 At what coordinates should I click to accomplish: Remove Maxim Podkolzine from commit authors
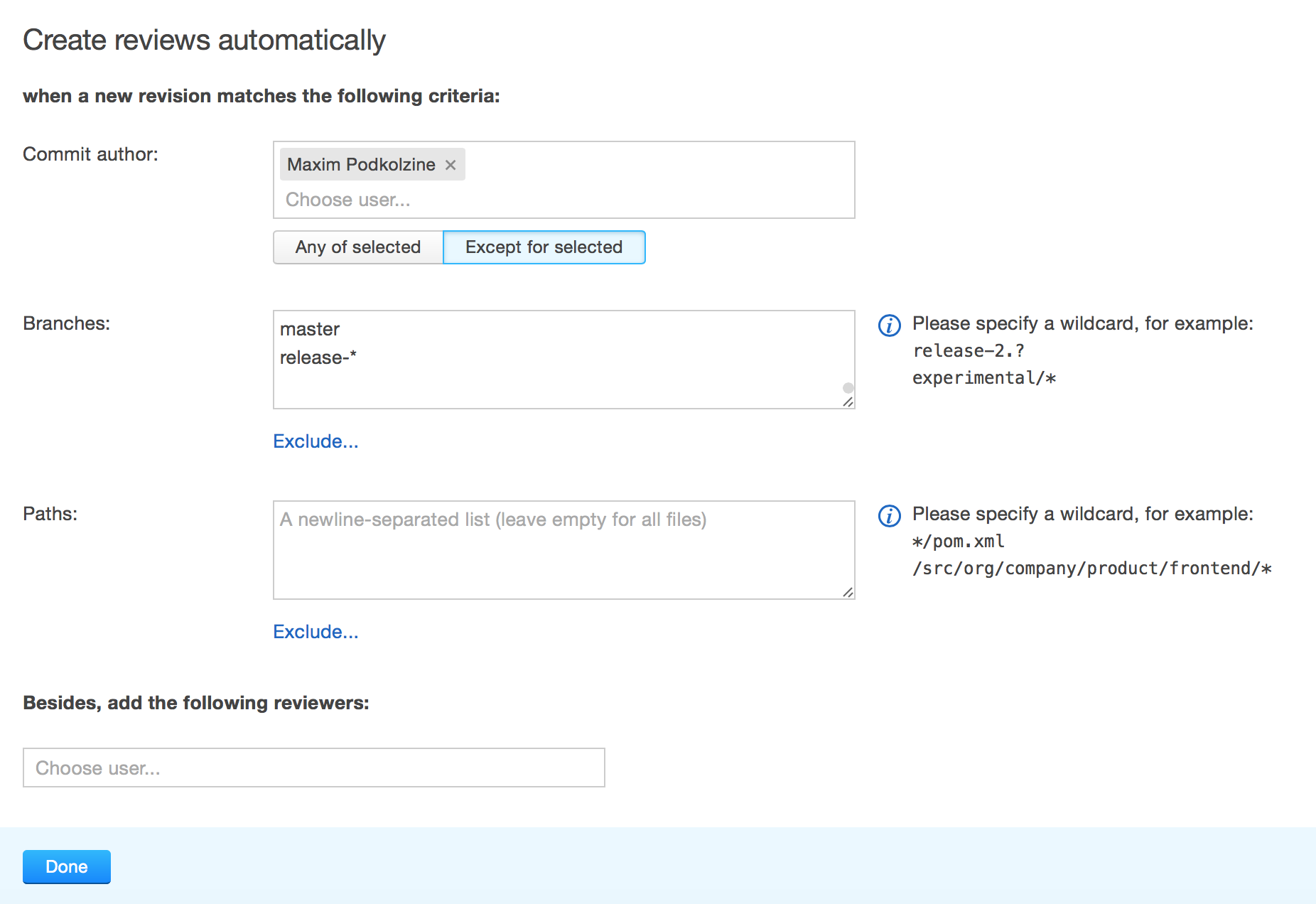click(451, 165)
